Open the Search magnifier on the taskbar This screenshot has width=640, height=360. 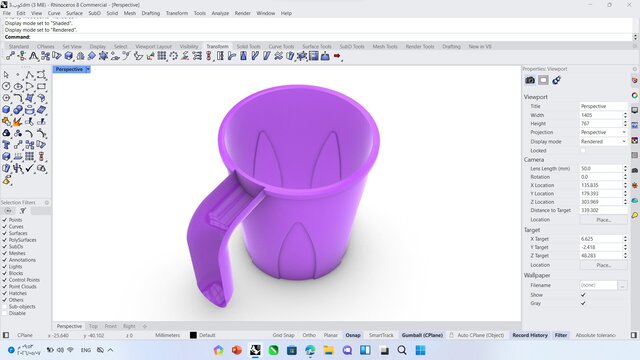click(402, 350)
